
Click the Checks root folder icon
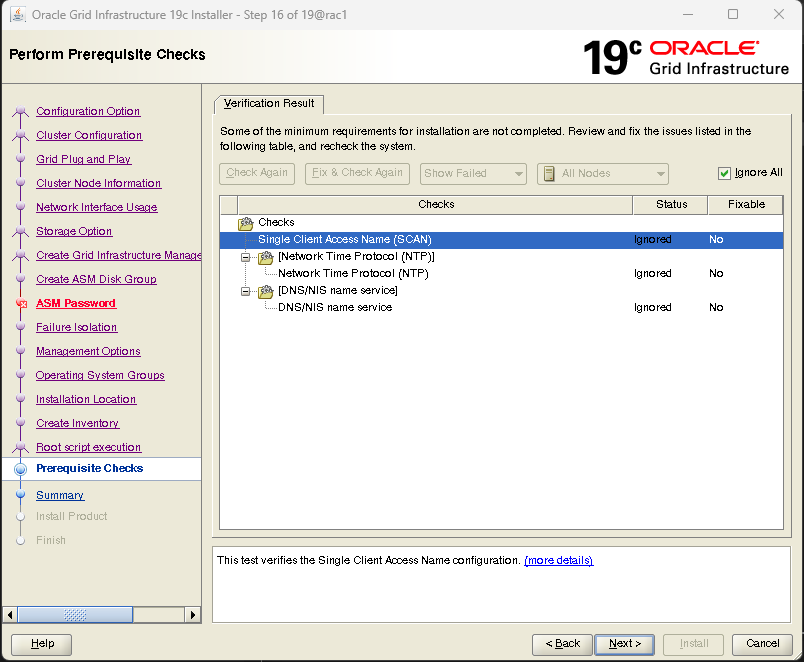246,223
